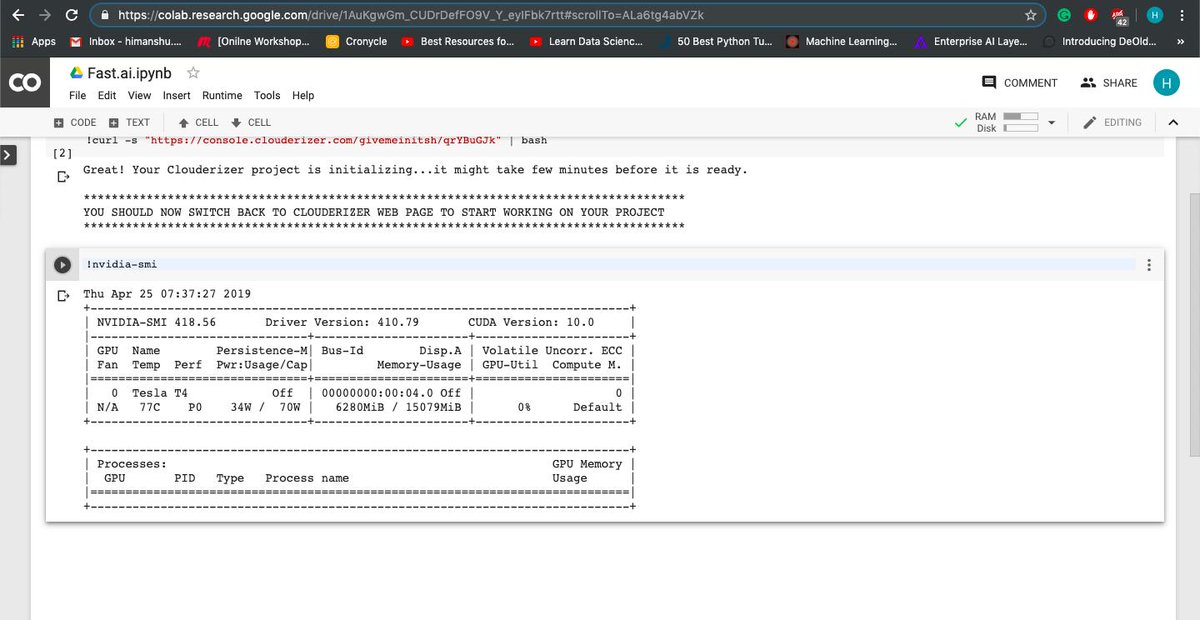
Task: Click the 'CUDA Version: 10.0' text
Action: (531, 322)
